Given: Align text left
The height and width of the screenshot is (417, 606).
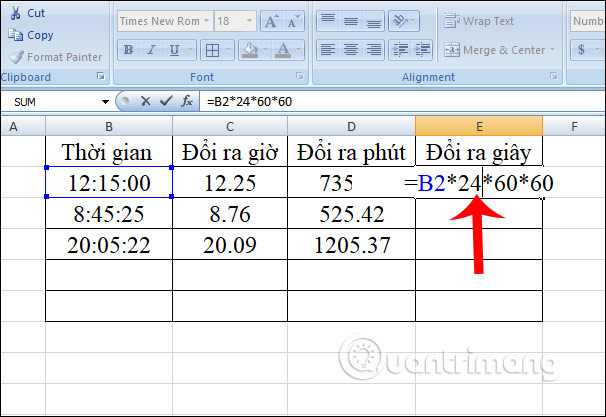Looking at the screenshot, I should pos(328,50).
